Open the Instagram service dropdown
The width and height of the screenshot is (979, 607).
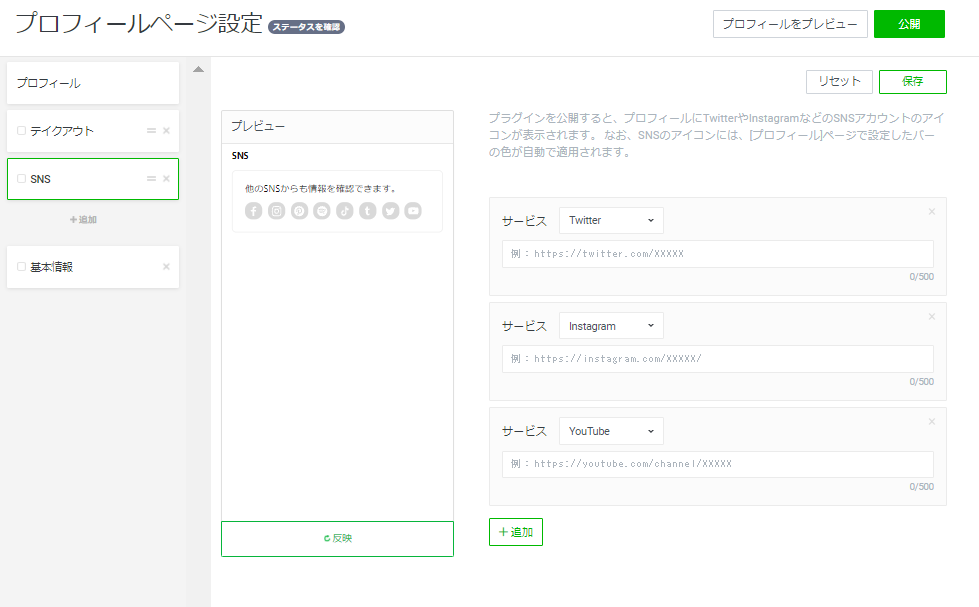[611, 326]
